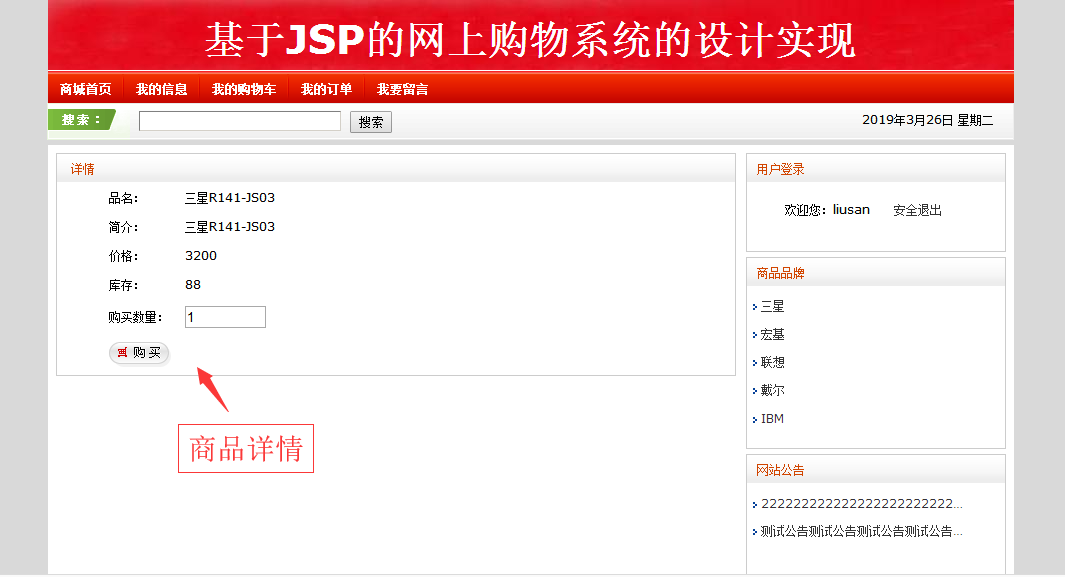The image size is (1065, 577).
Task: Click the 价格： label
Action: [x=124, y=256]
